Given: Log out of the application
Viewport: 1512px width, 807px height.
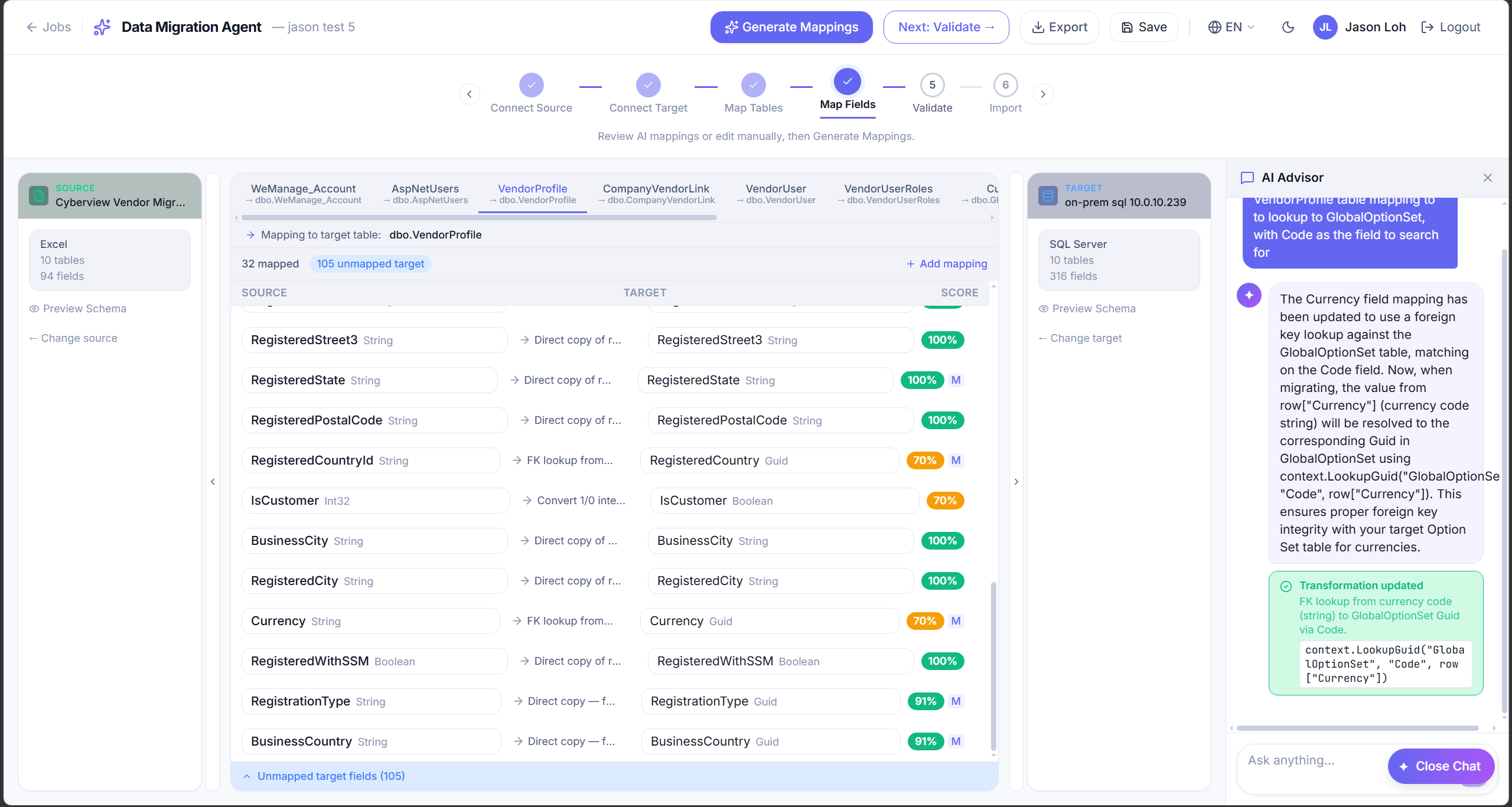Looking at the screenshot, I should click(1451, 27).
